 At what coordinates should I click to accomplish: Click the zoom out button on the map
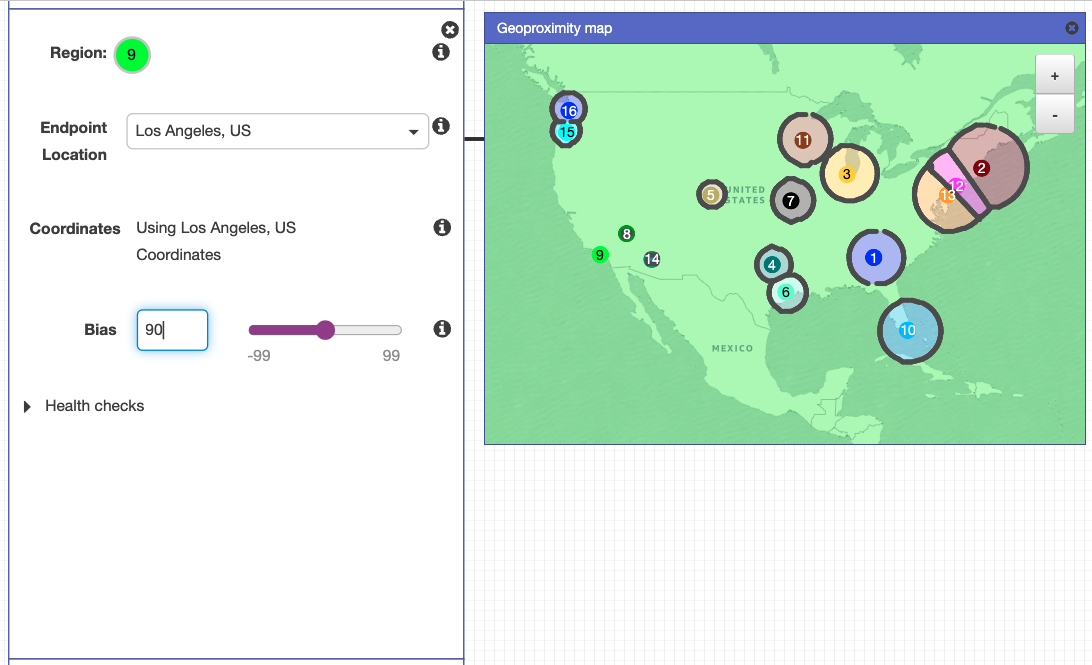(x=1055, y=114)
